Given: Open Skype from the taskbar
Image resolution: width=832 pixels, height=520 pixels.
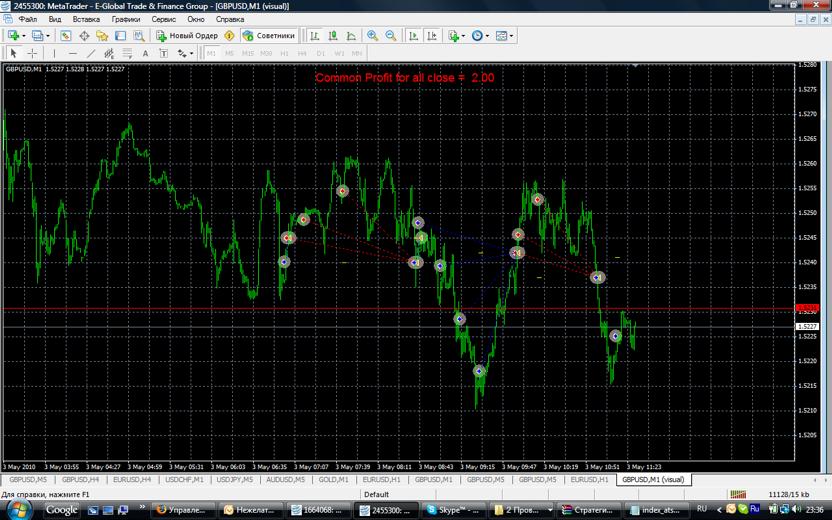Looking at the screenshot, I should pos(453,510).
